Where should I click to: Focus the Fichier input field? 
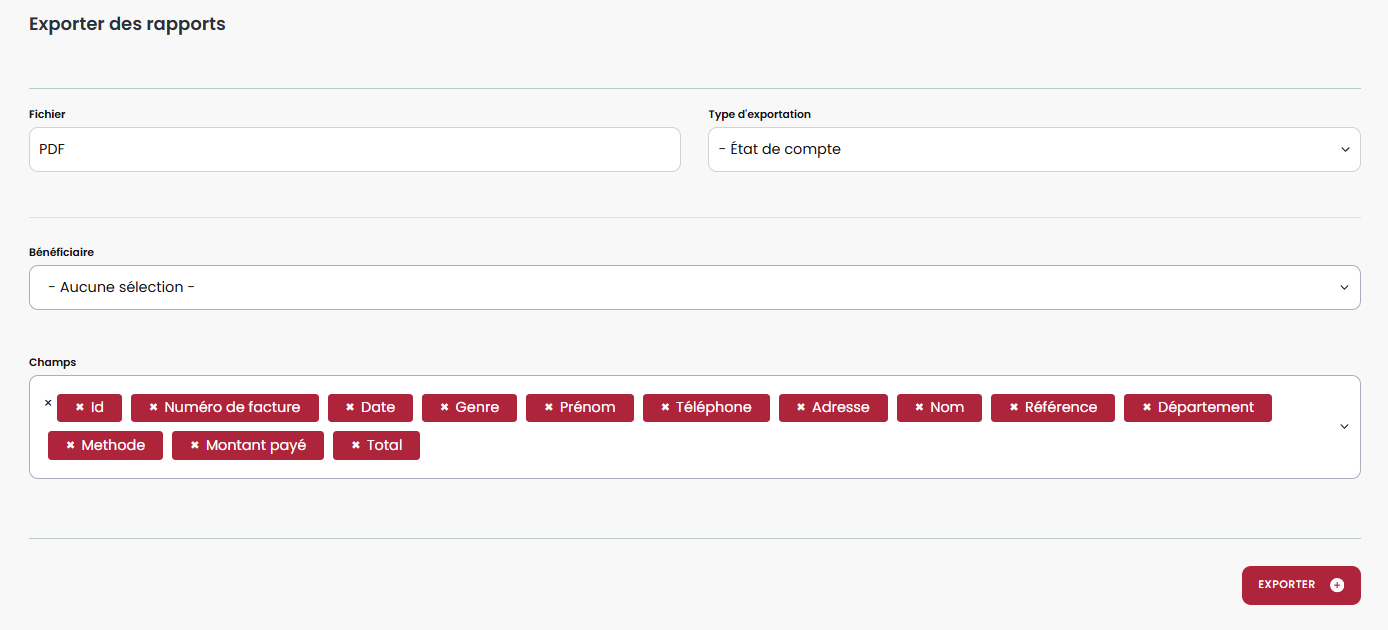pos(354,149)
